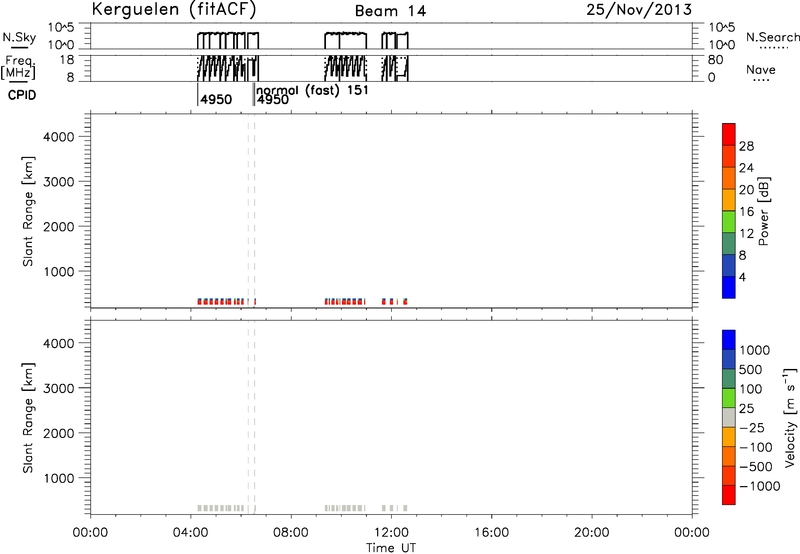Viewport: 800px width, 554px height.
Task: Click the '80' Nave axis tick label
Action: 715,60
